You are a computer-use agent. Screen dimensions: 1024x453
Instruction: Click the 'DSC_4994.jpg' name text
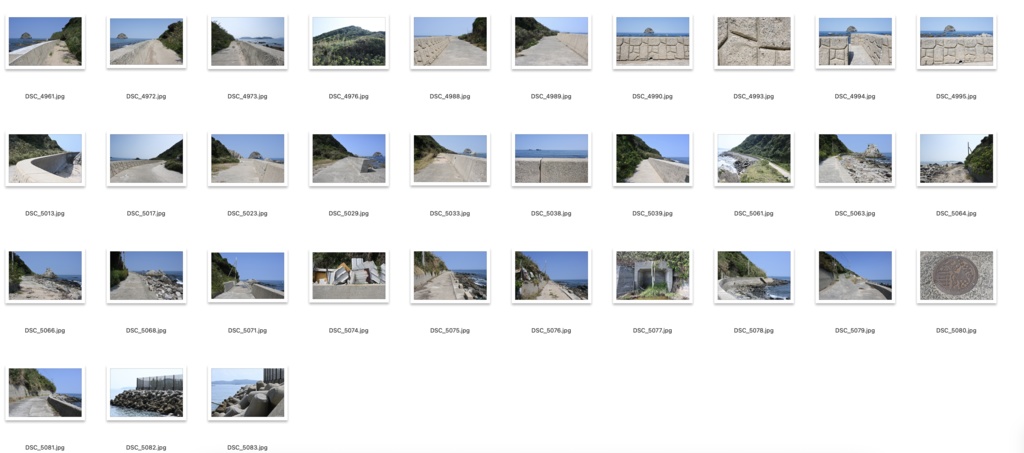(x=855, y=97)
